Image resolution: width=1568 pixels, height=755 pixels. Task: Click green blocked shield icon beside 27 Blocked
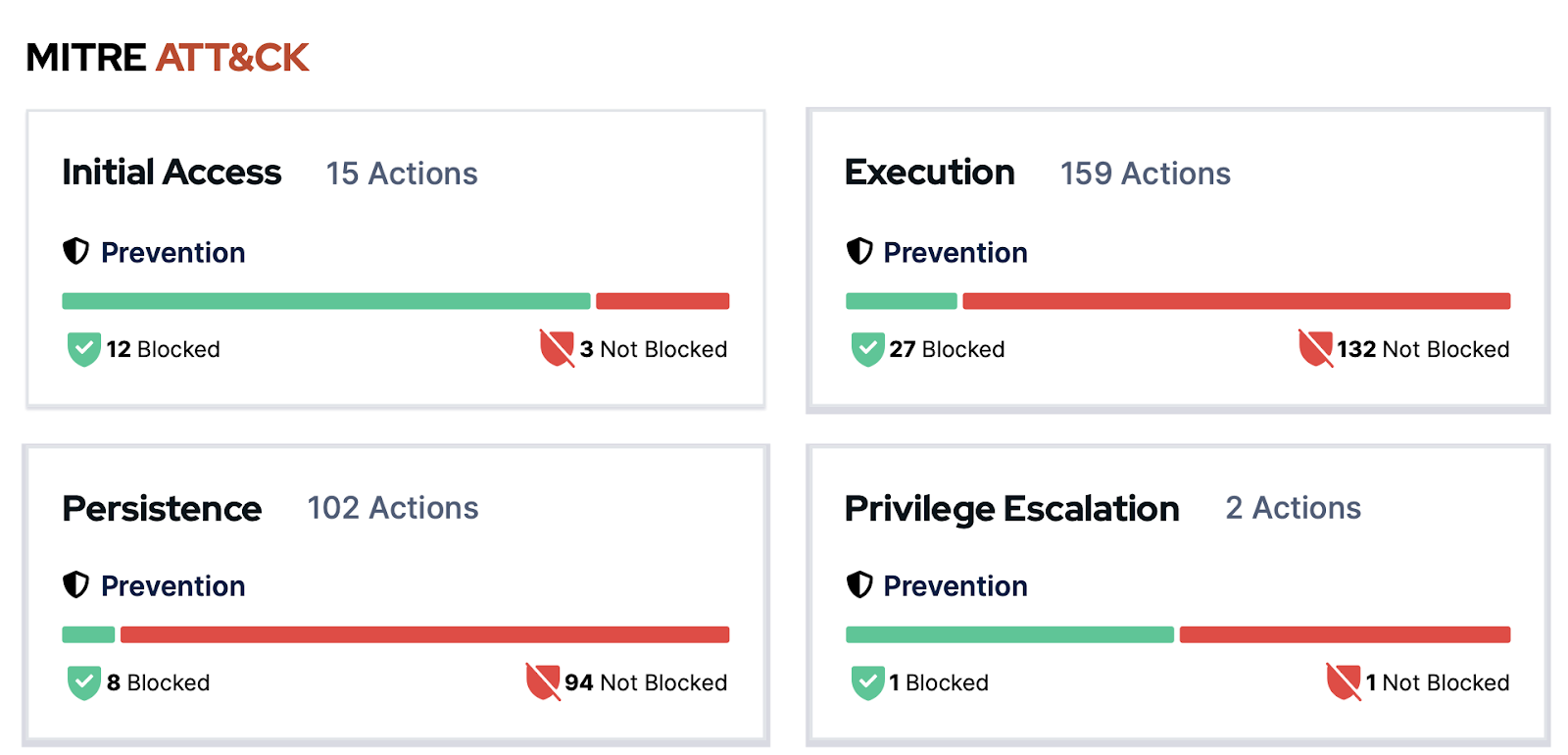(867, 349)
